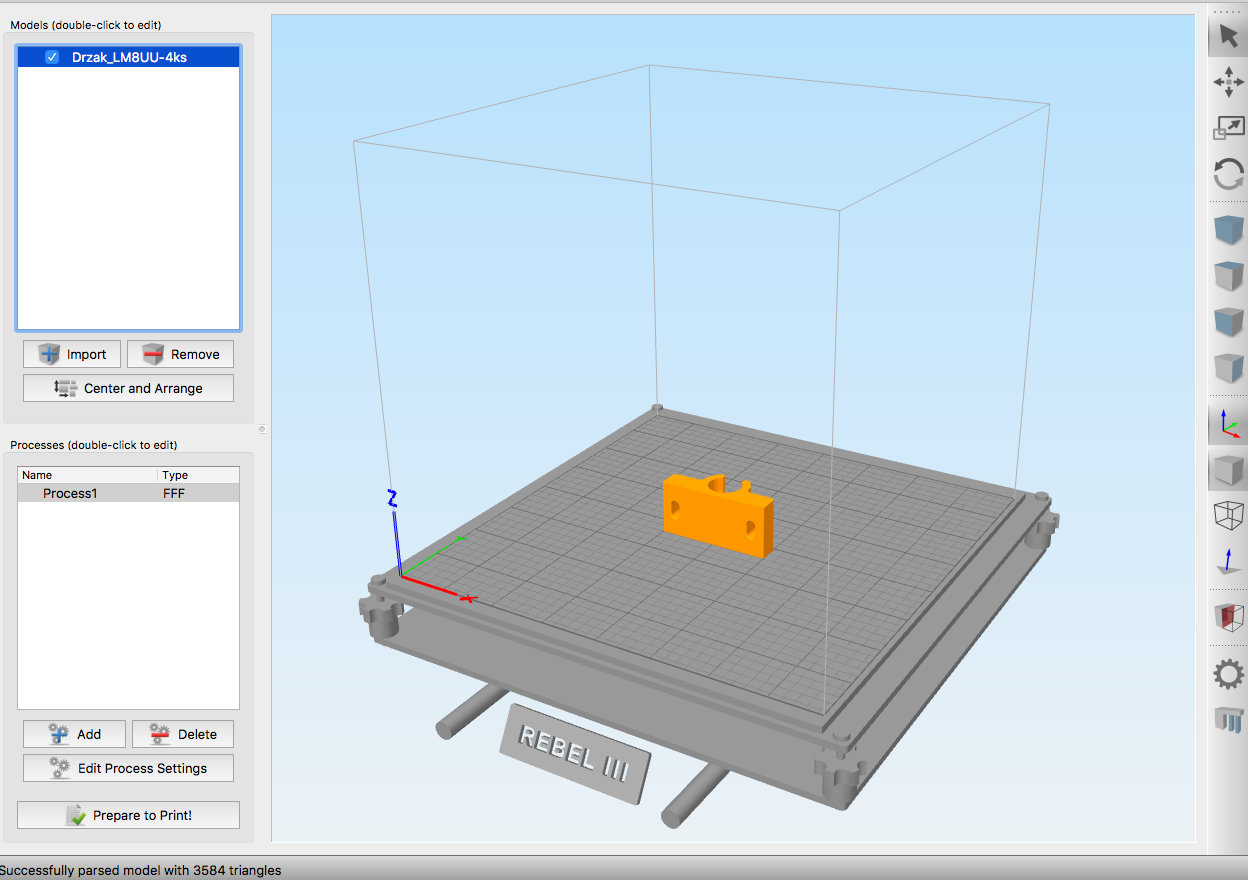Toggle the coordinate axes display
1248x880 pixels.
click(1228, 424)
